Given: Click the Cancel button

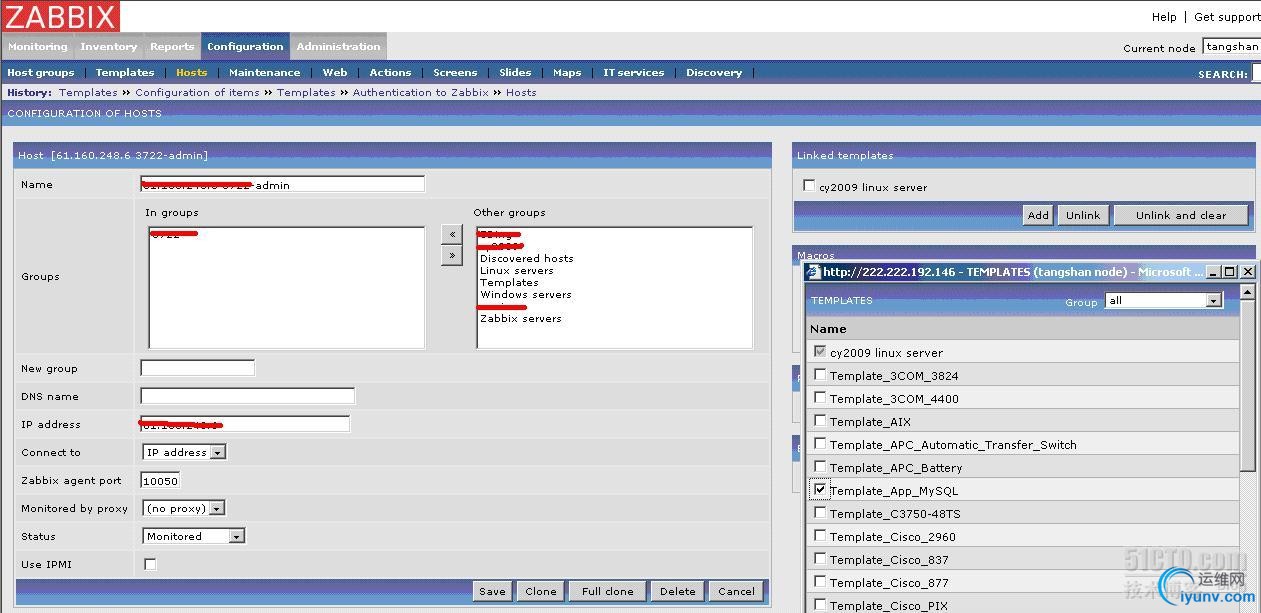Looking at the screenshot, I should click(736, 591).
